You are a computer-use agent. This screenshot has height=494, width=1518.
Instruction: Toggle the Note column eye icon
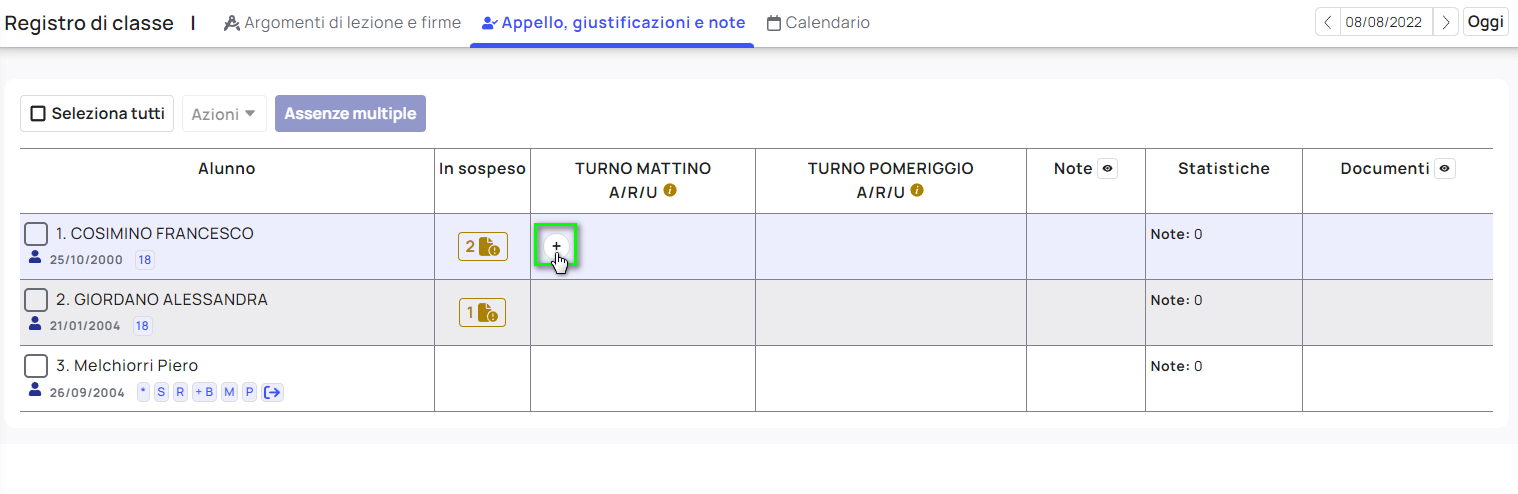1107,169
